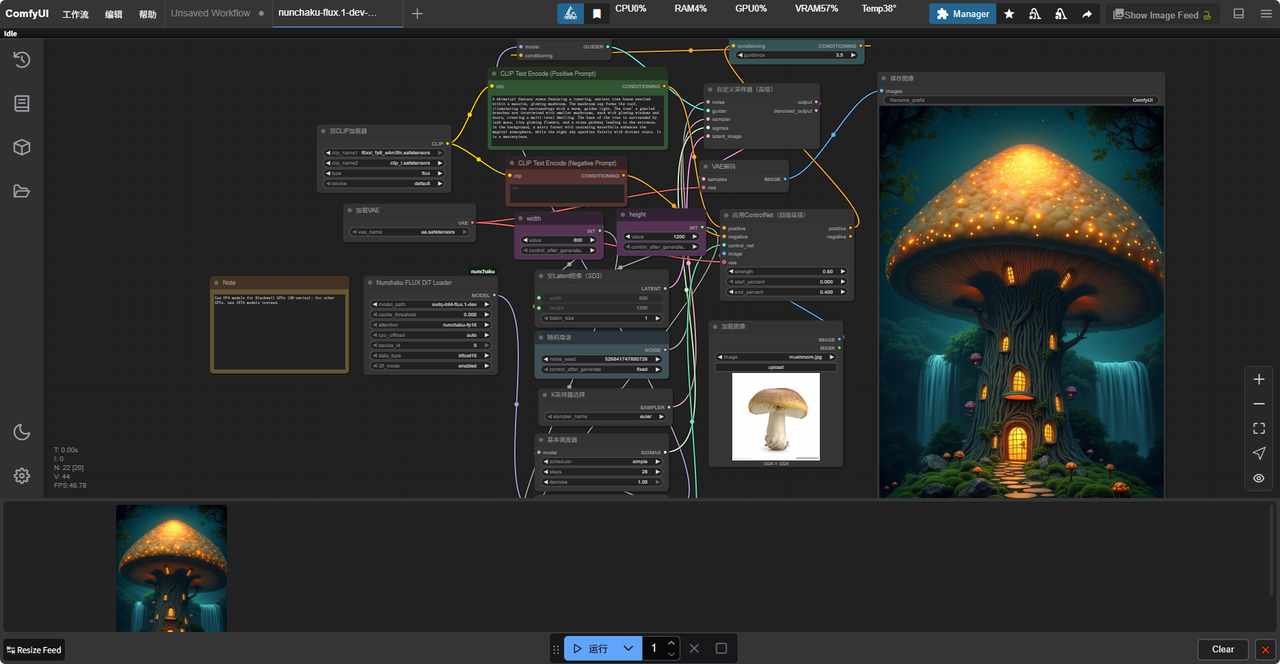Toggle dark theme with the moon icon
This screenshot has height=664, width=1280.
21,432
